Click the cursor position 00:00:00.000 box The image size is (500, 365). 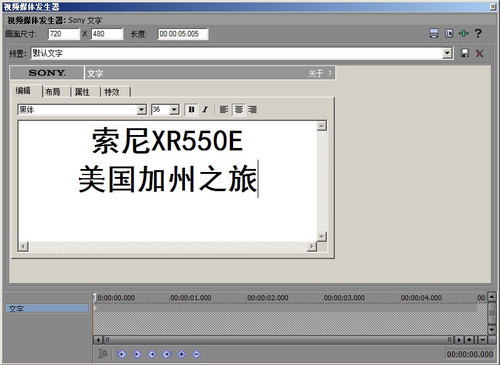470,354
